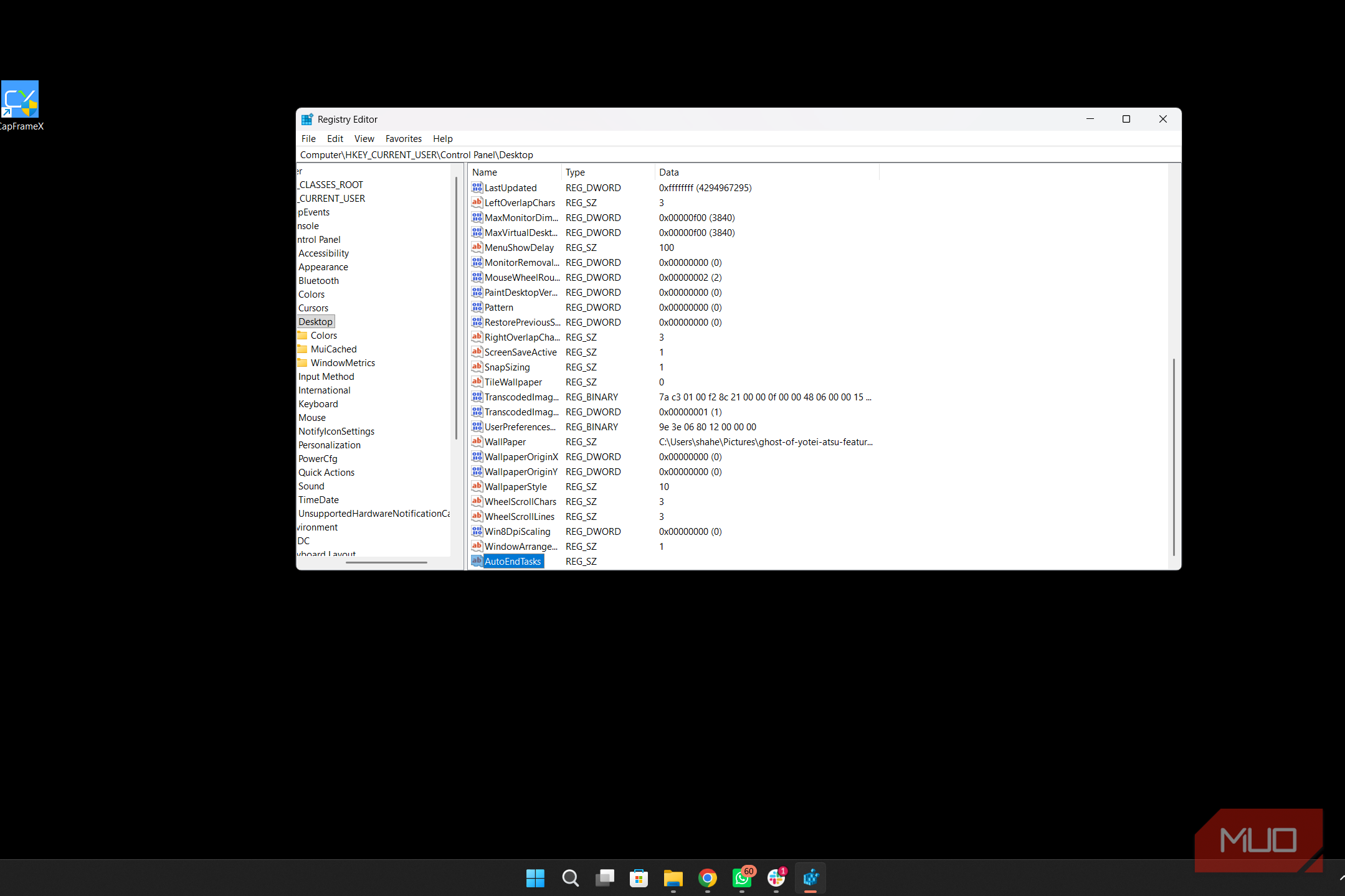Select the NotifyIconSettings key

pos(336,431)
